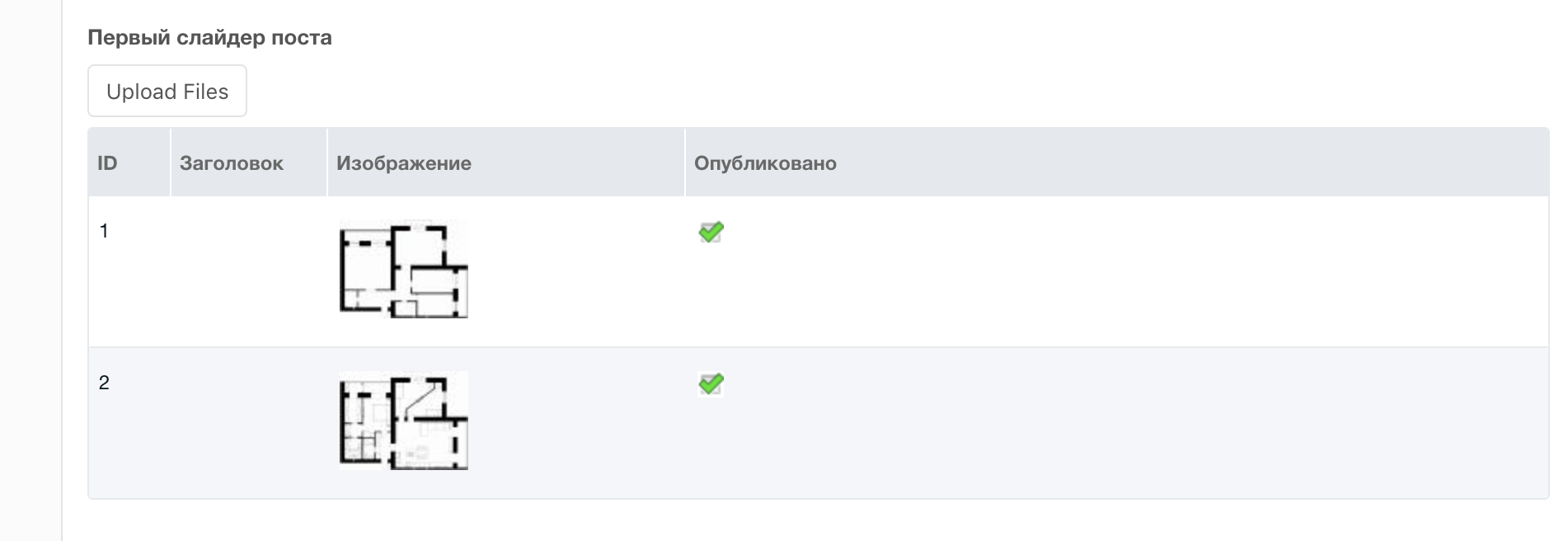The width and height of the screenshot is (1568, 541).
Task: Click the Опубликовано column header
Action: tap(765, 163)
